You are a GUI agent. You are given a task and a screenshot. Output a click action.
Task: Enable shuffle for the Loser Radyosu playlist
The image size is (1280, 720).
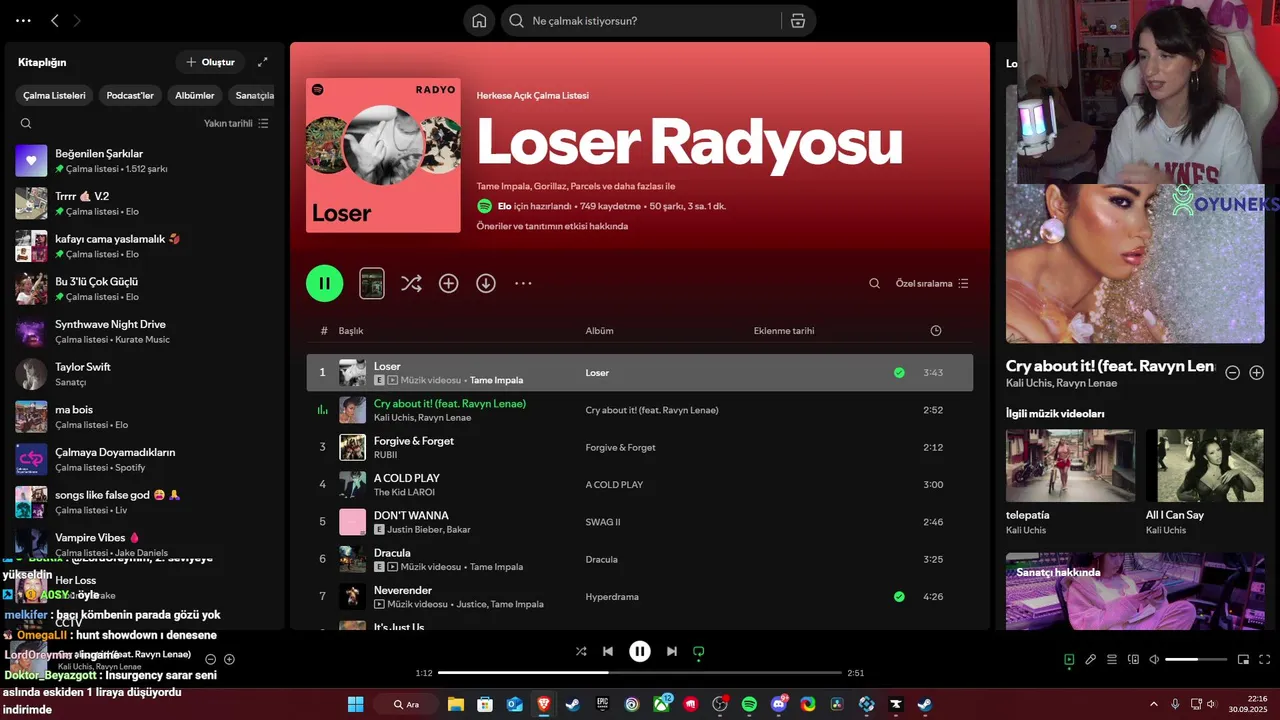411,283
